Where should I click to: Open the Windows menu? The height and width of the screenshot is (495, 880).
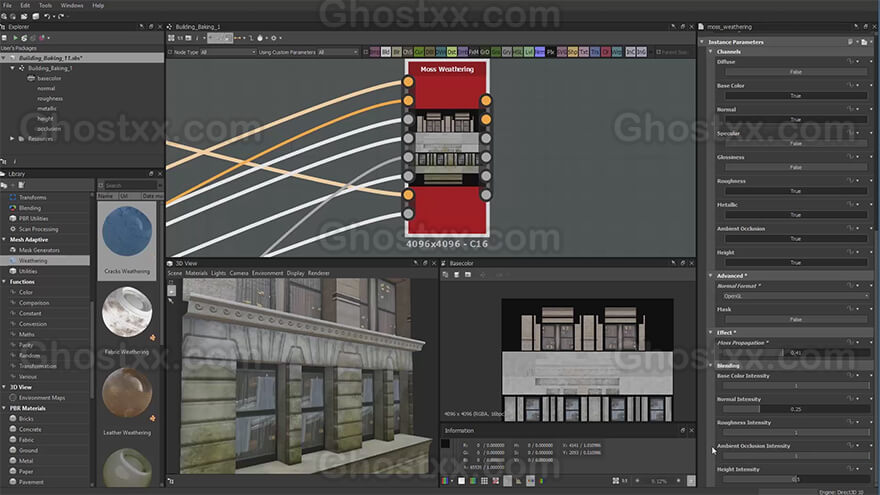pyautogui.click(x=72, y=5)
